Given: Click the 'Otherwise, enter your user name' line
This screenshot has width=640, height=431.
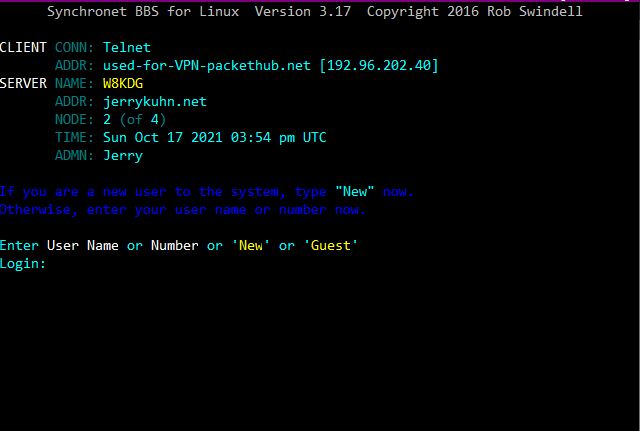Looking at the screenshot, I should [182, 209].
